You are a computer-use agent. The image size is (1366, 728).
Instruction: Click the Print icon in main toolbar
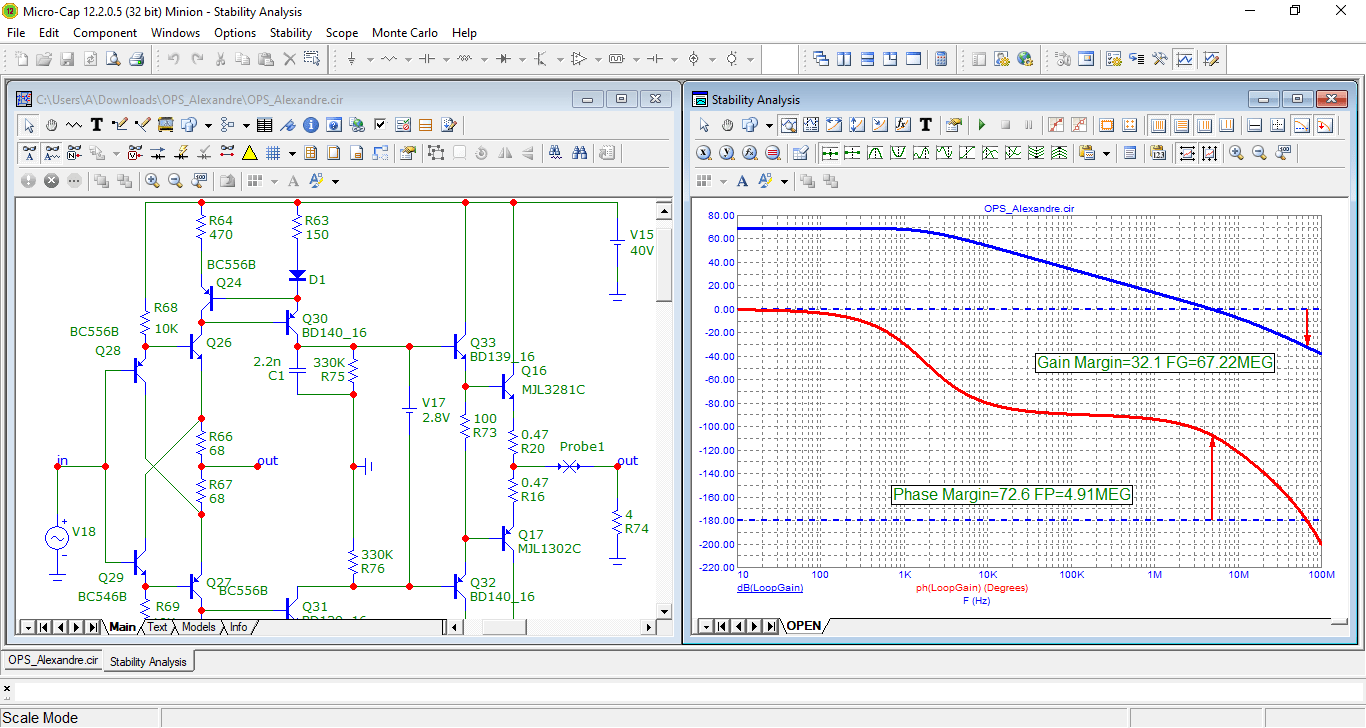137,59
